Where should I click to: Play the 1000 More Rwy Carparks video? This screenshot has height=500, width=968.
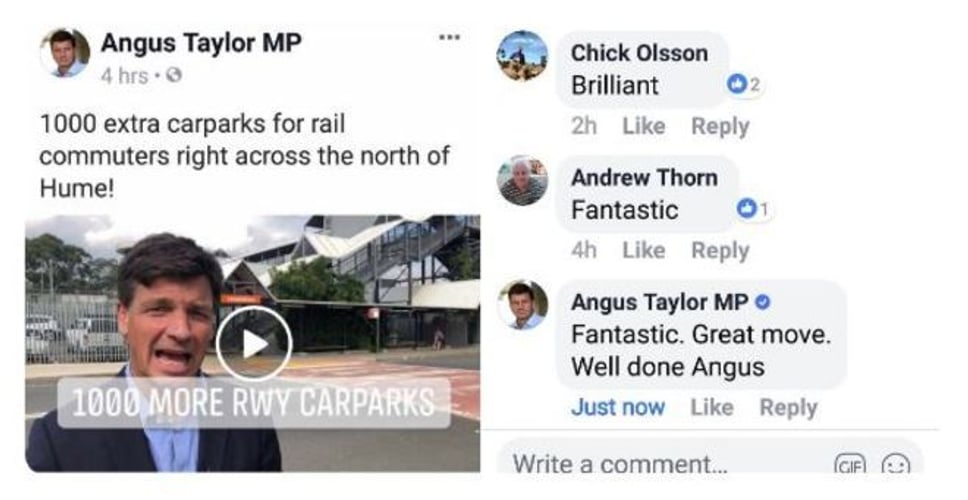(254, 343)
